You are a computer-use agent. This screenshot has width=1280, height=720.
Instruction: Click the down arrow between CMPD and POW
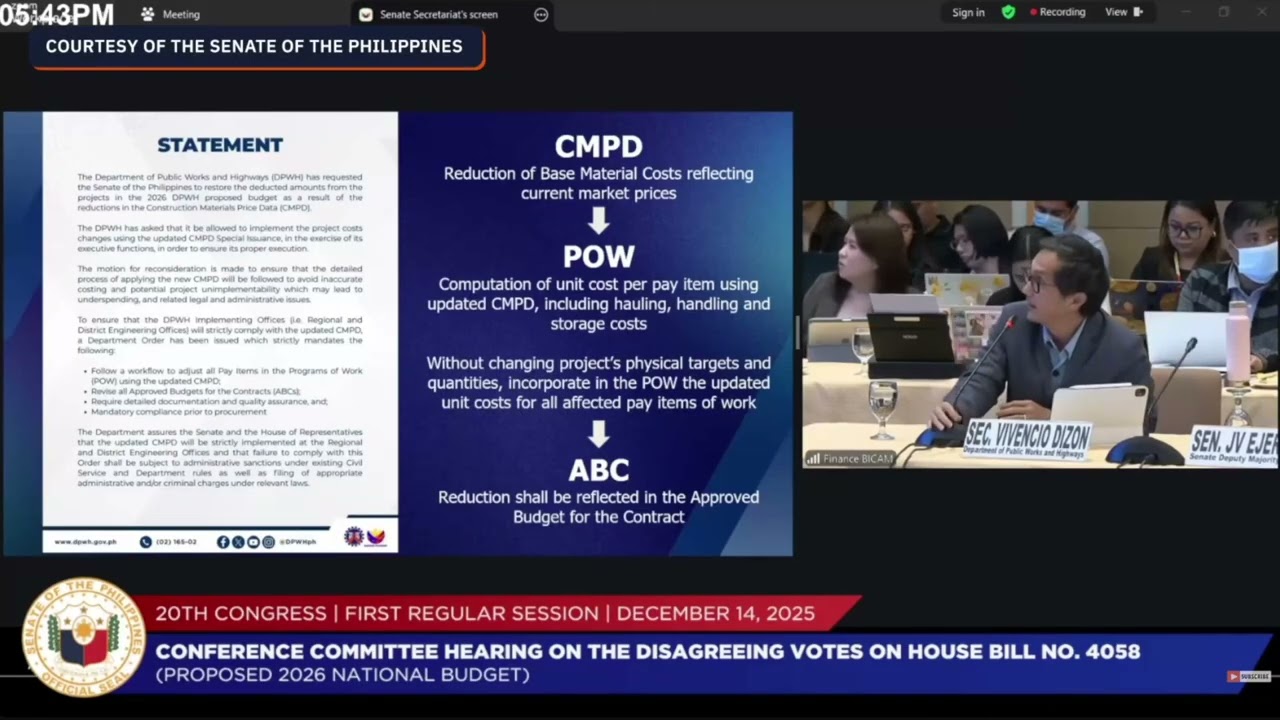[598, 220]
